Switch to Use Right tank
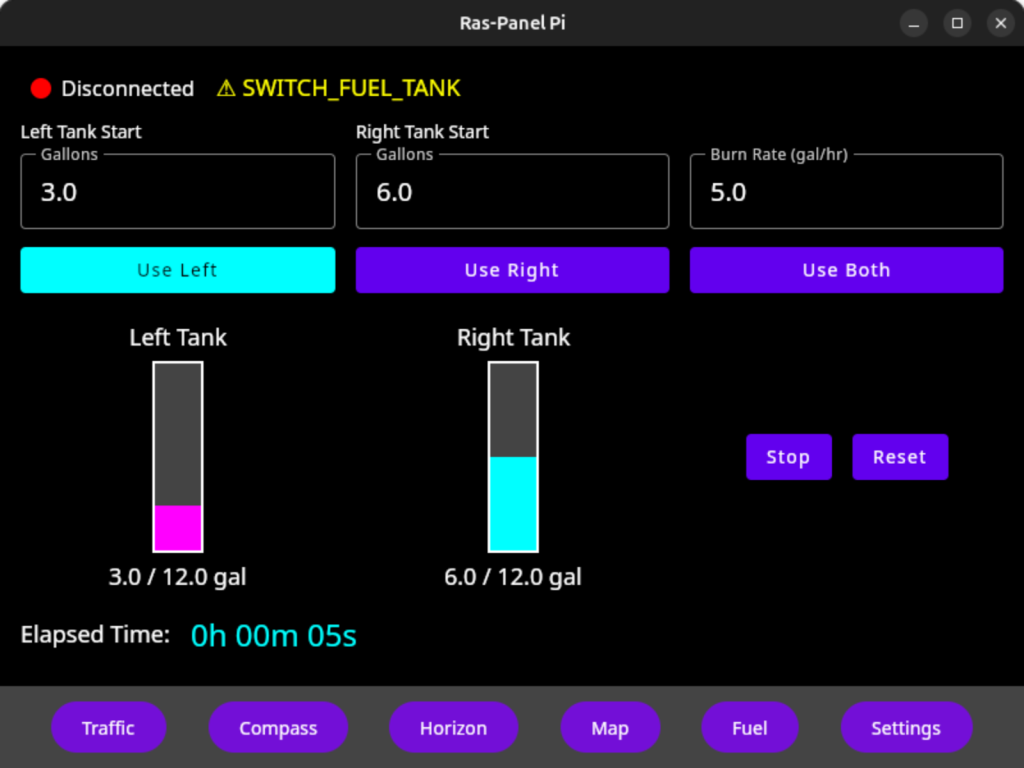 click(512, 270)
